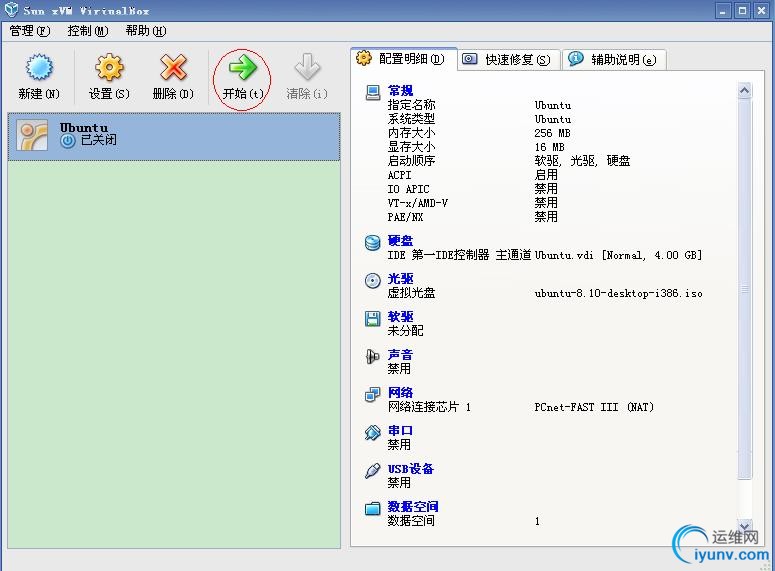Click the 网络连接芯片 1 label
Viewport: 775px width, 571px height.
(429, 406)
